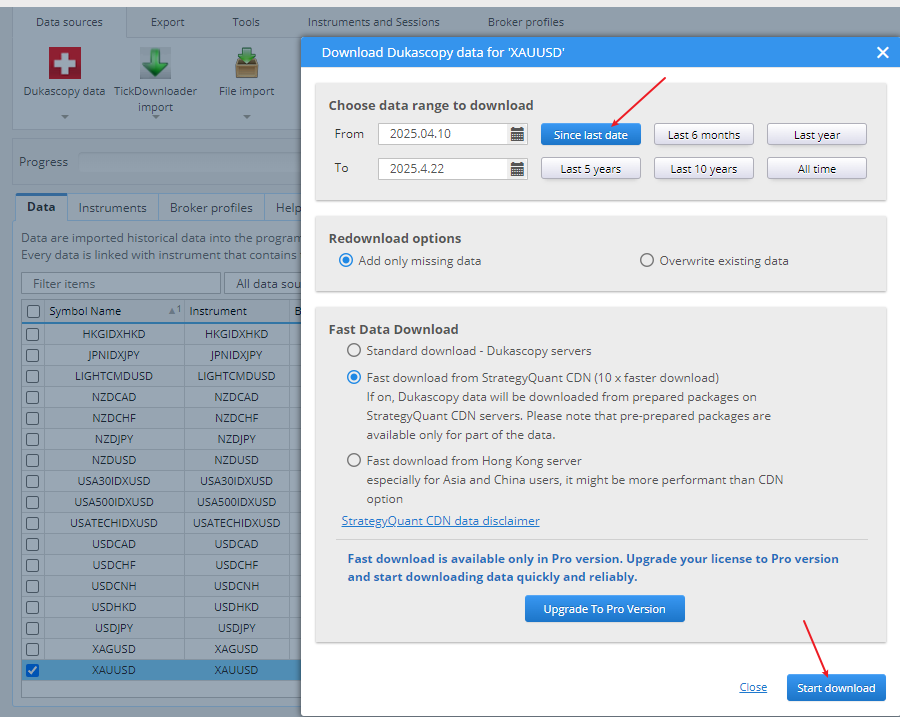The image size is (900, 717).
Task: Check the LIGHTCMDUSD row checkbox
Action: coord(33,376)
